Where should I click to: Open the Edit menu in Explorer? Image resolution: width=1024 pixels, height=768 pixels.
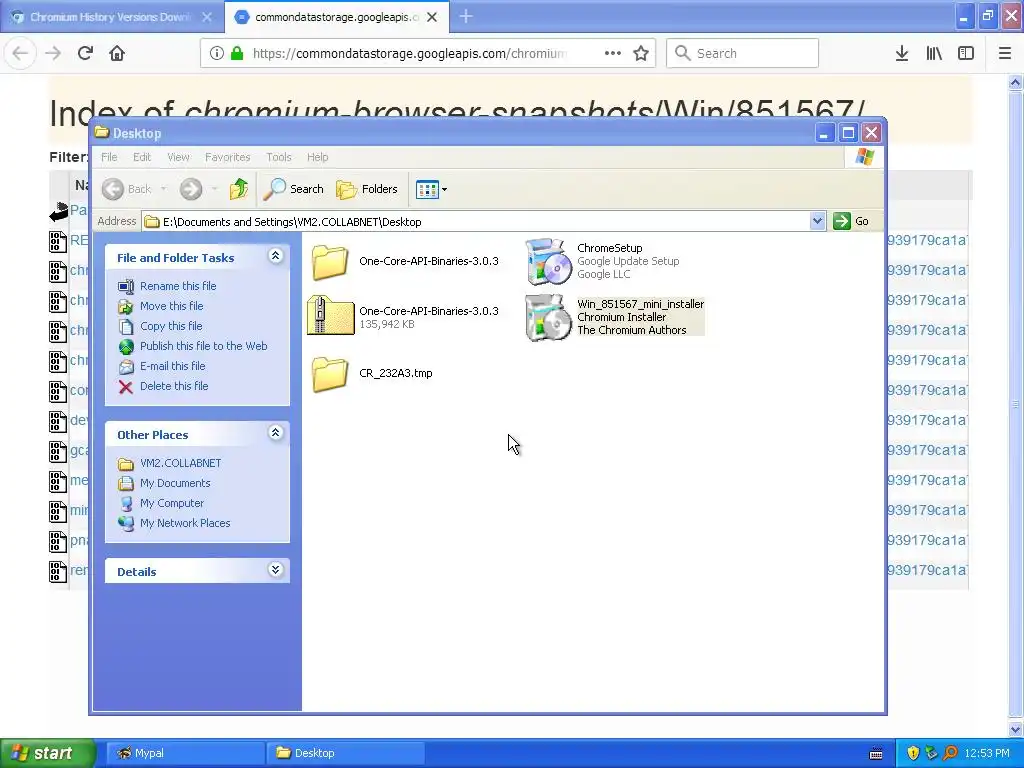[142, 157]
